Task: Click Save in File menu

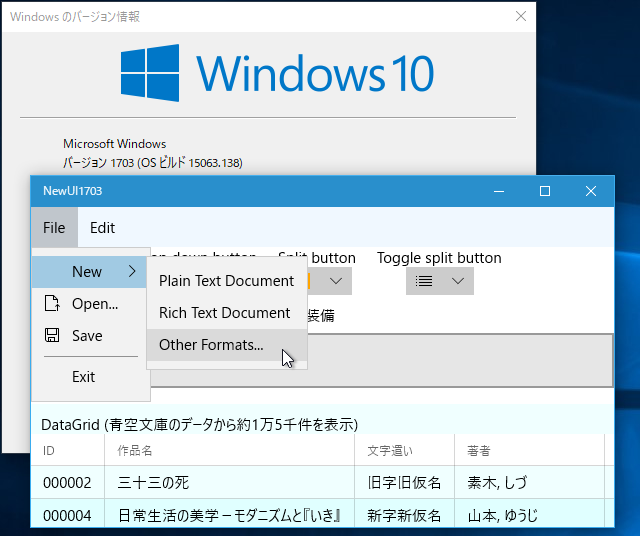Action: 89,336
